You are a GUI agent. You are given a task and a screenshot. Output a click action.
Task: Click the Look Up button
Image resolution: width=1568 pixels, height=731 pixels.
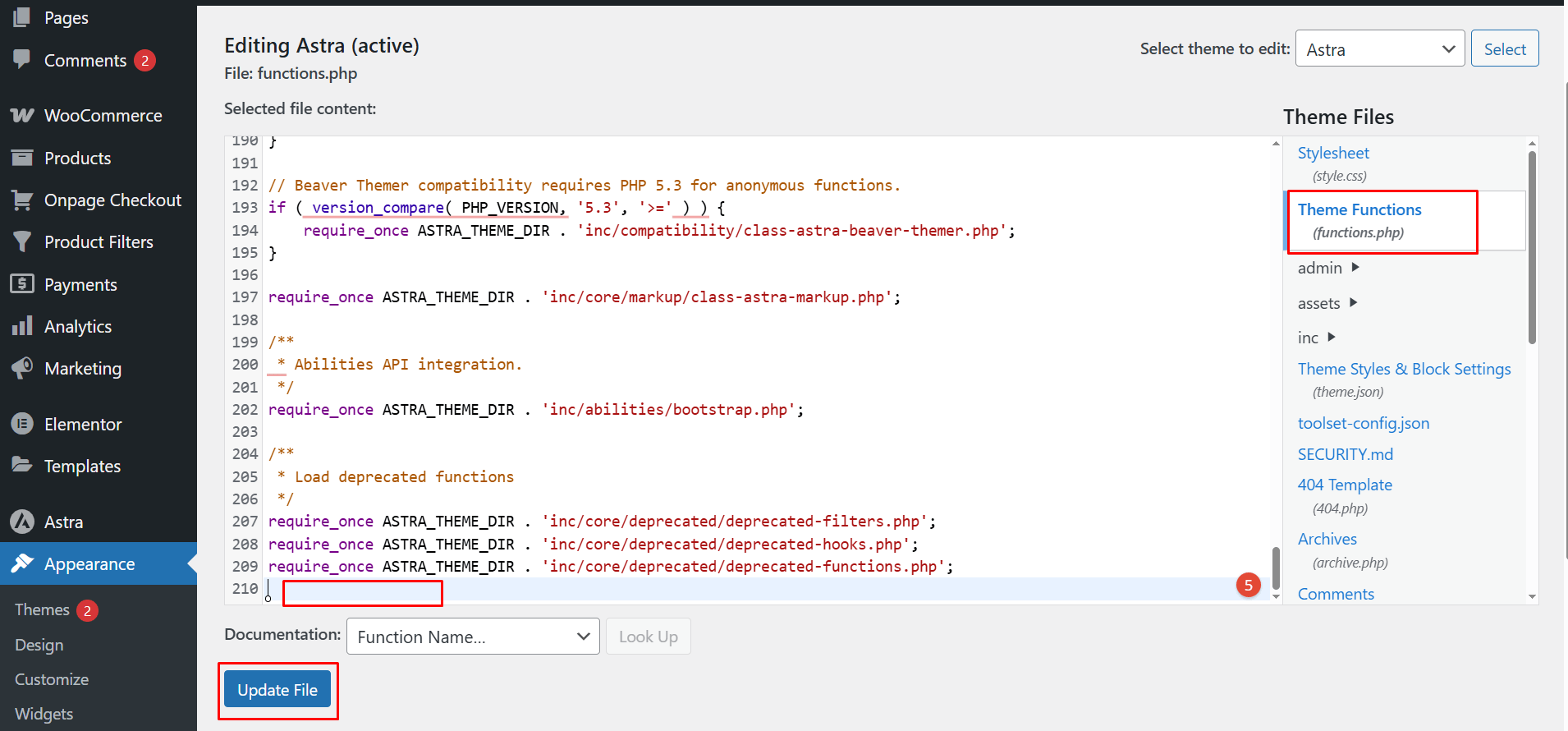click(x=649, y=637)
